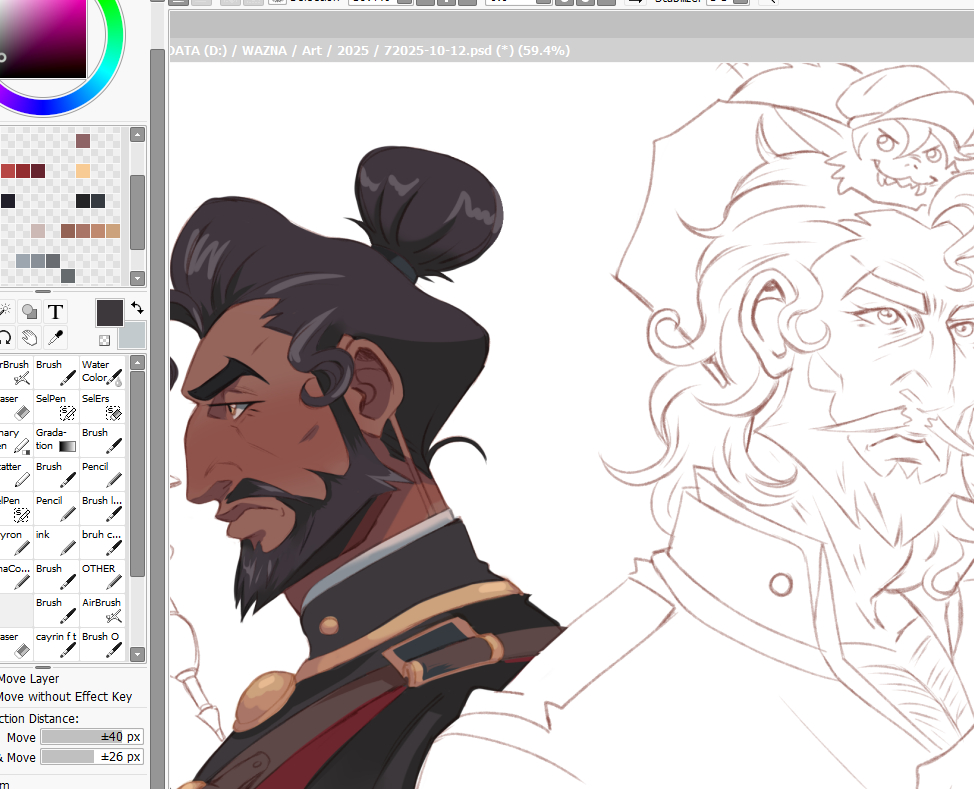Screen dimensions: 974x789
Task: Pick the Eyedropper tool
Action: point(55,338)
